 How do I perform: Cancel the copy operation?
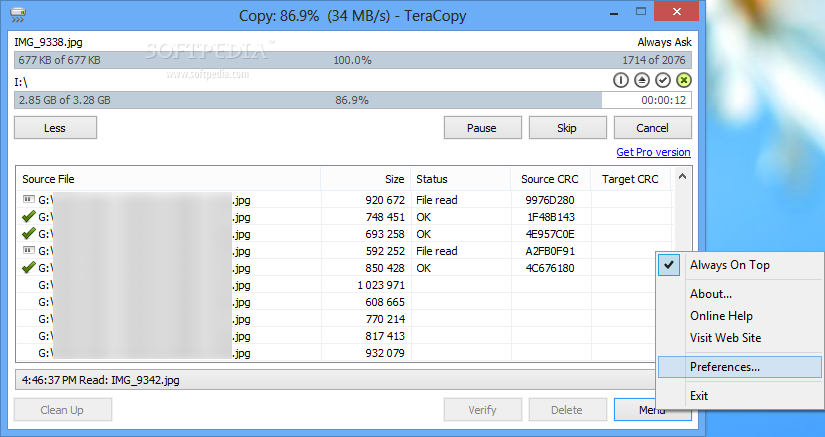tap(652, 128)
